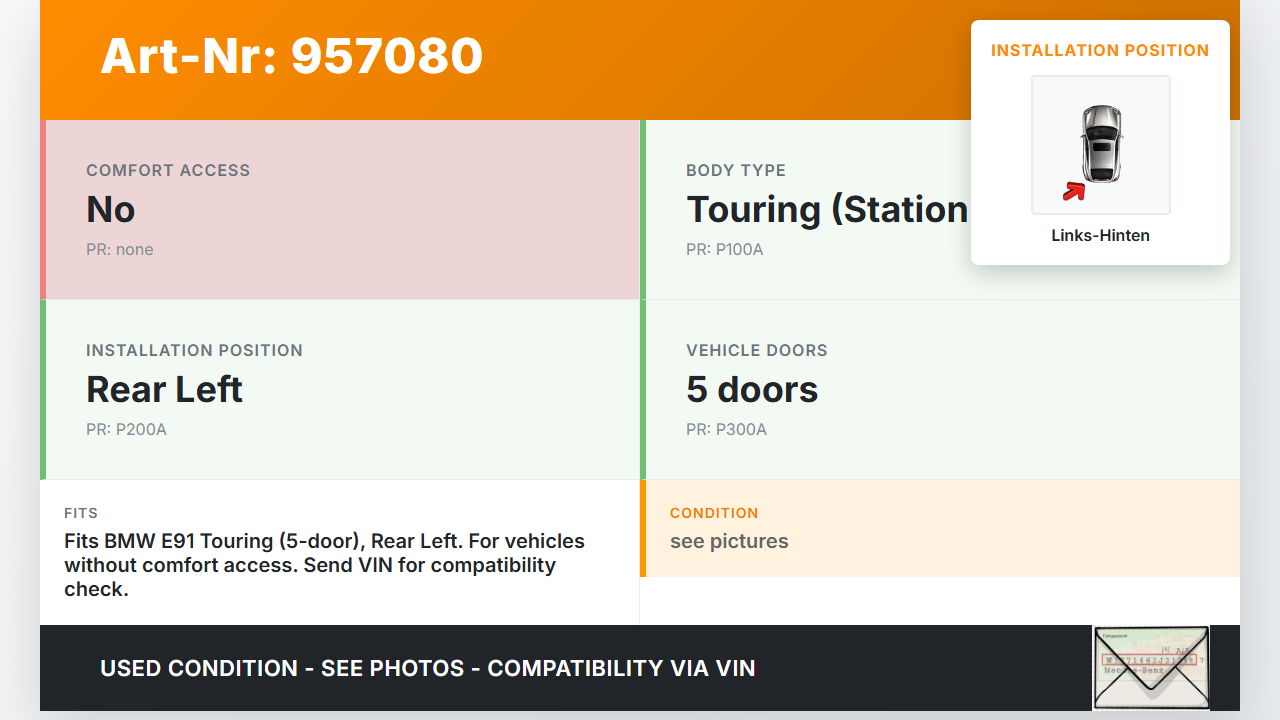This screenshot has width=1280, height=720.
Task: Click the USED CONDITION footer banner text
Action: pyautogui.click(x=428, y=668)
